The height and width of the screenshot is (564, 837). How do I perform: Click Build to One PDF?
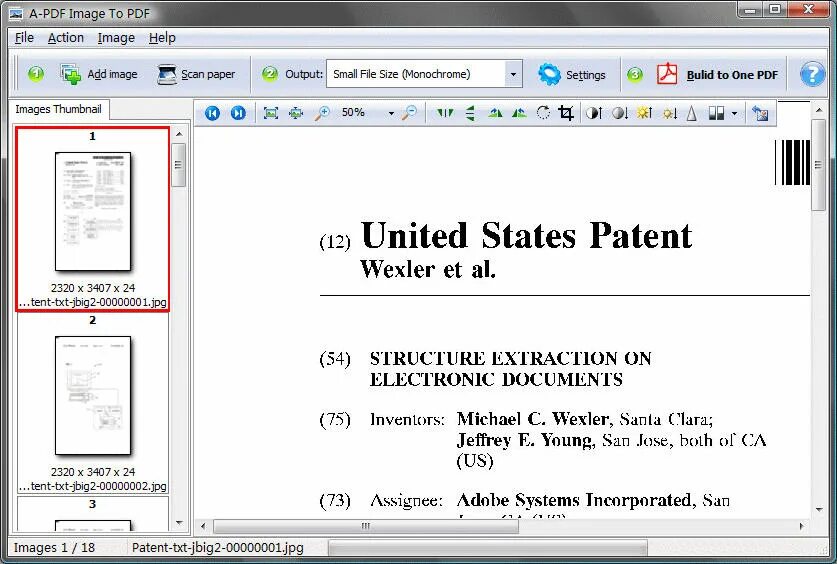point(717,75)
